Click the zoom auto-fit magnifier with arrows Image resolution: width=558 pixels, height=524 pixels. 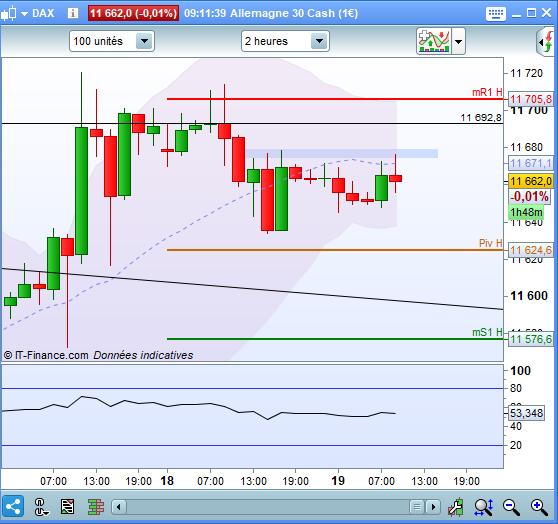[484, 507]
